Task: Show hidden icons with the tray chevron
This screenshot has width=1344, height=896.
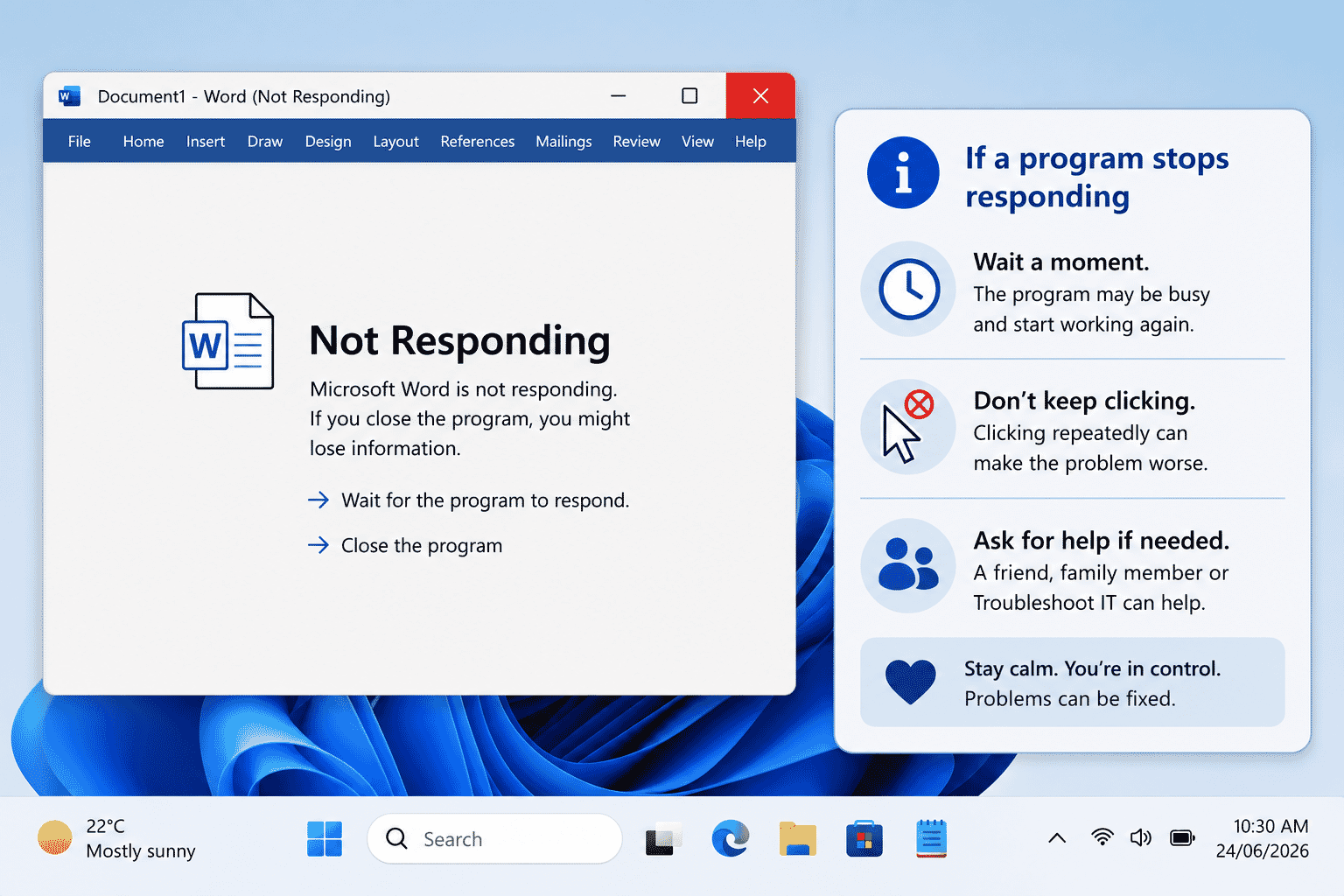Action: coord(1057,838)
